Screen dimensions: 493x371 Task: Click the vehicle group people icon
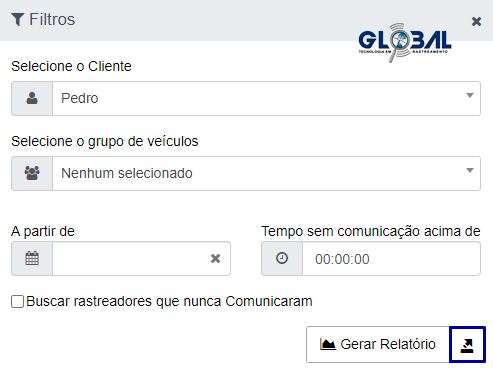tap(32, 173)
